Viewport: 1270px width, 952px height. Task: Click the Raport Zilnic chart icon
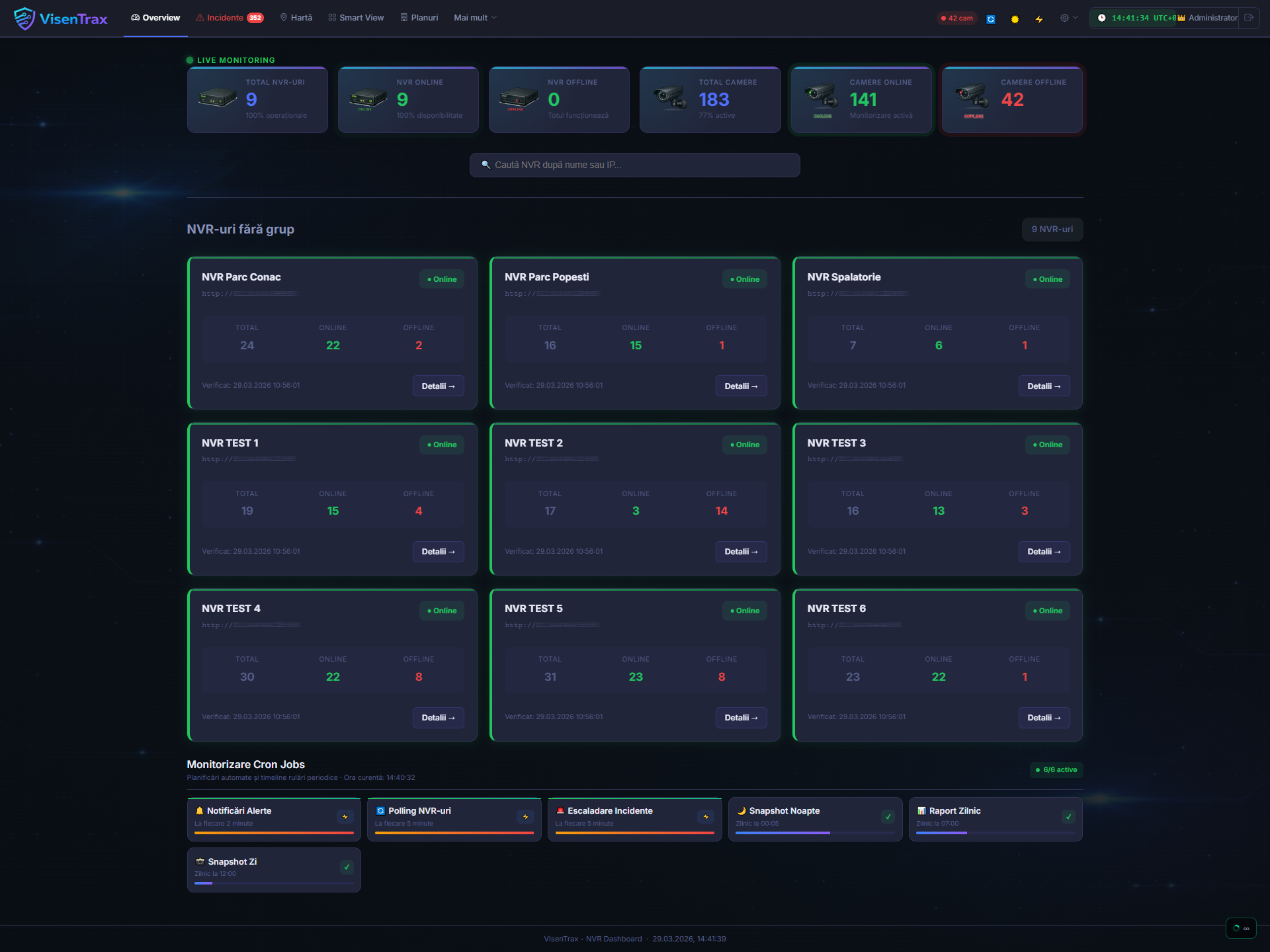(921, 811)
